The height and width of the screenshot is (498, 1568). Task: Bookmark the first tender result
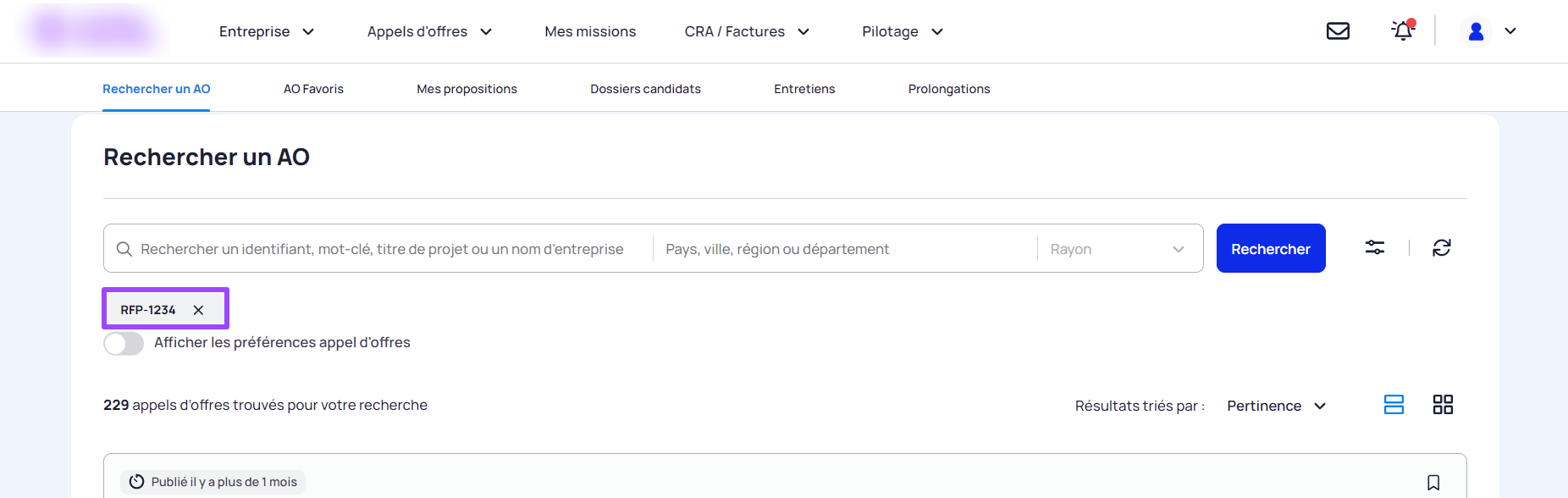(x=1433, y=482)
